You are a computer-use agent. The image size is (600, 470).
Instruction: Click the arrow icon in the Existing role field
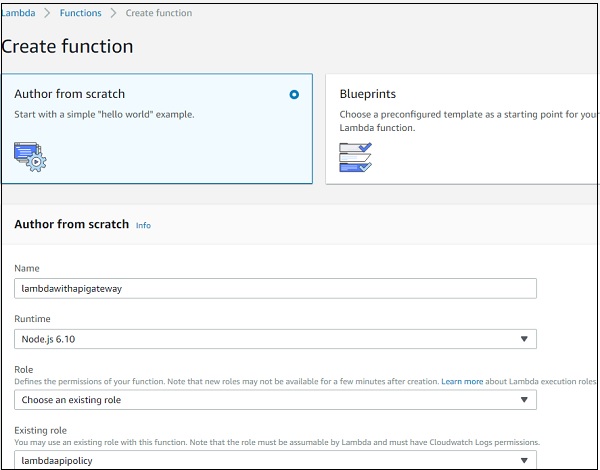tap(524, 459)
